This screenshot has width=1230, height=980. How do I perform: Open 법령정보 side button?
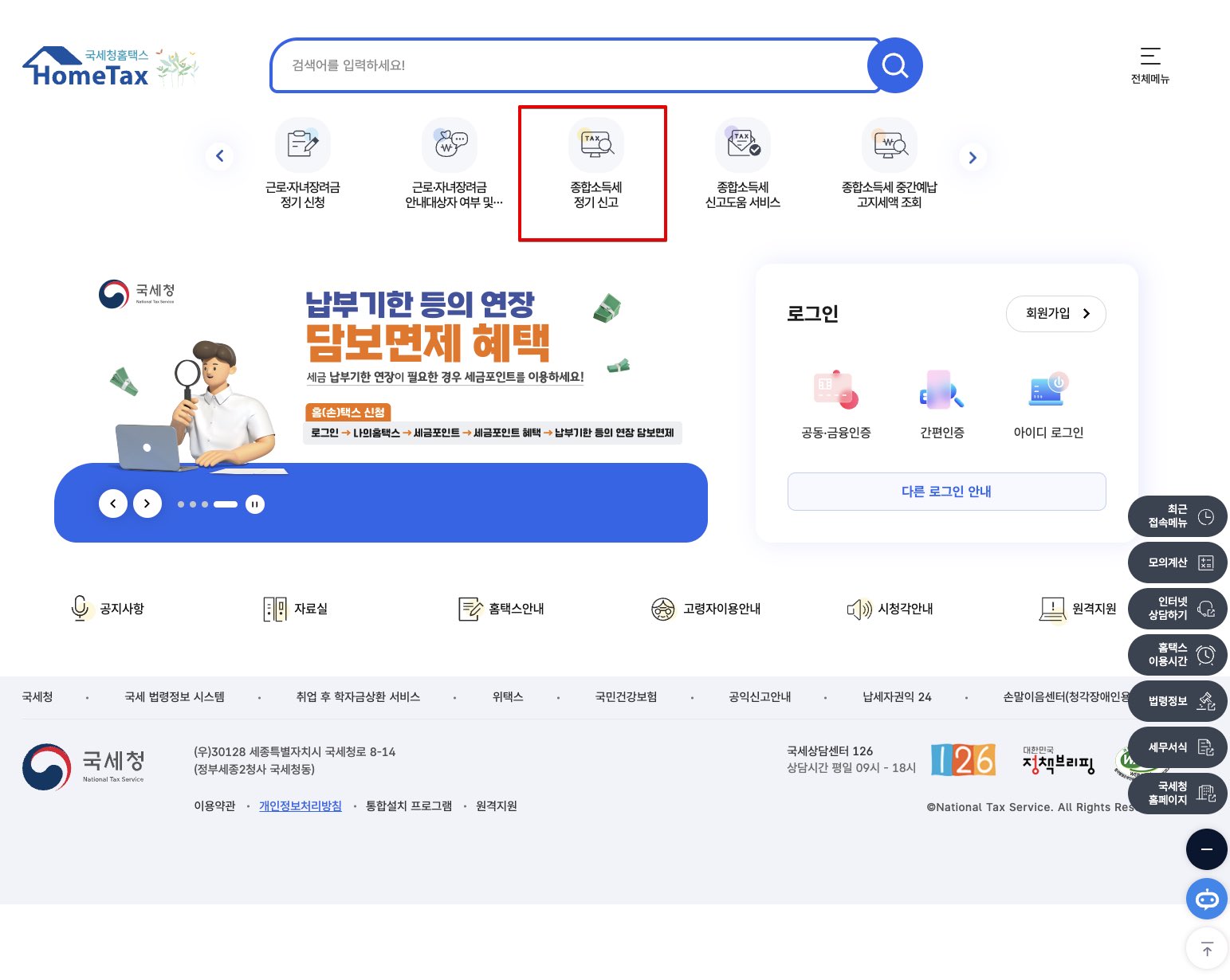1177,701
